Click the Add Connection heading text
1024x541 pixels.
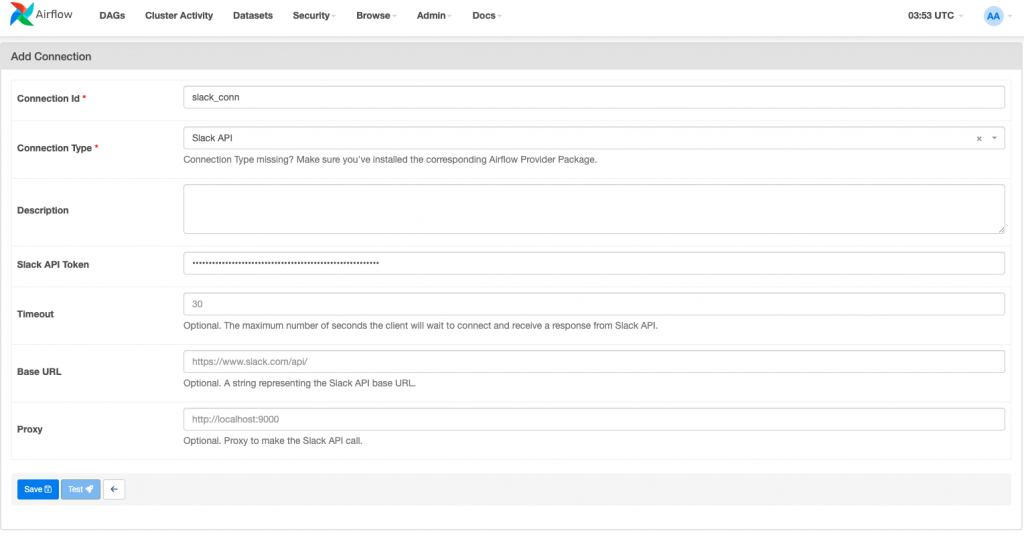(51, 57)
